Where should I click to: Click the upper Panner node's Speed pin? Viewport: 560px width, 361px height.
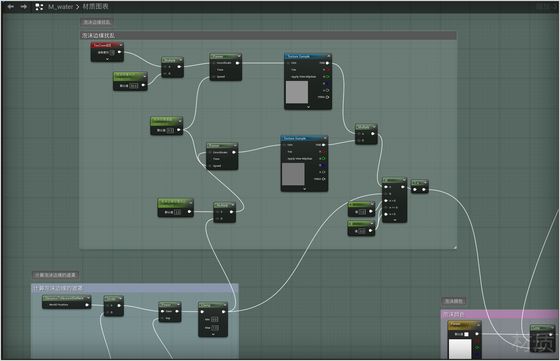pyautogui.click(x=214, y=76)
